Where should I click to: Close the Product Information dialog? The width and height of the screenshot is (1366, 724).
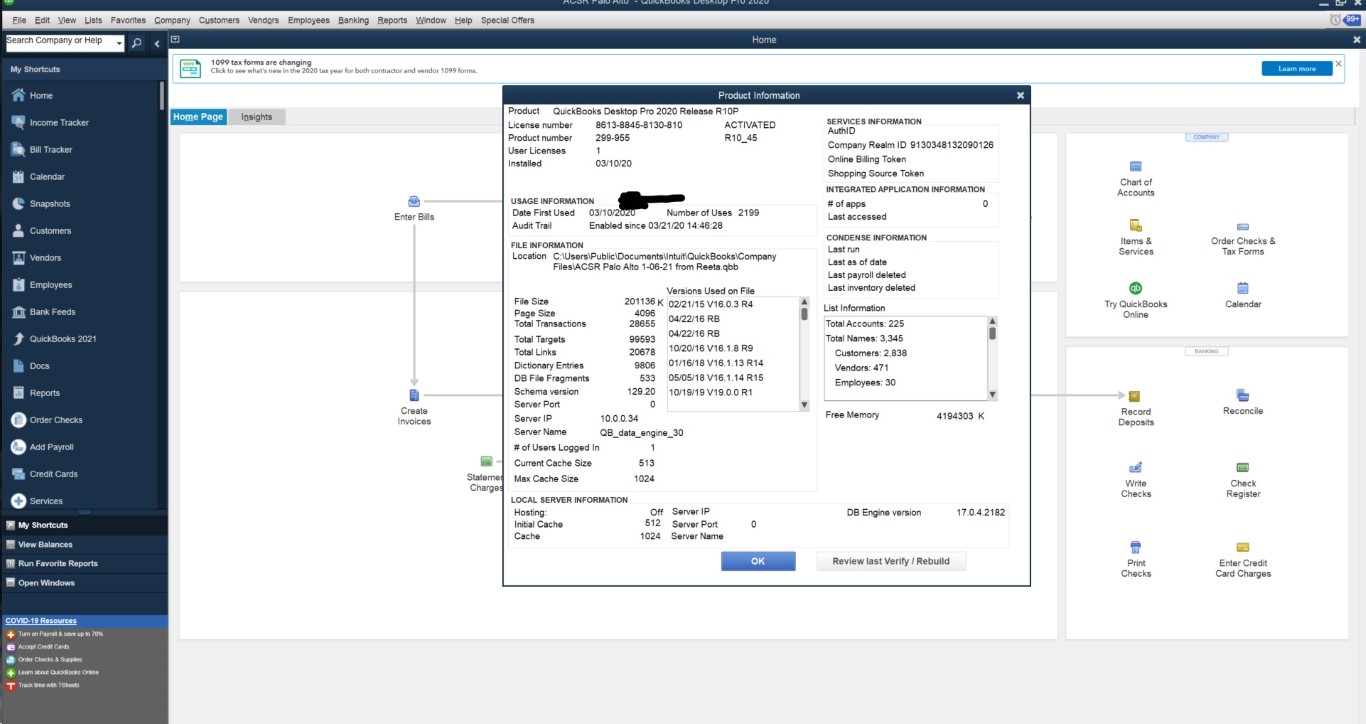click(1020, 95)
